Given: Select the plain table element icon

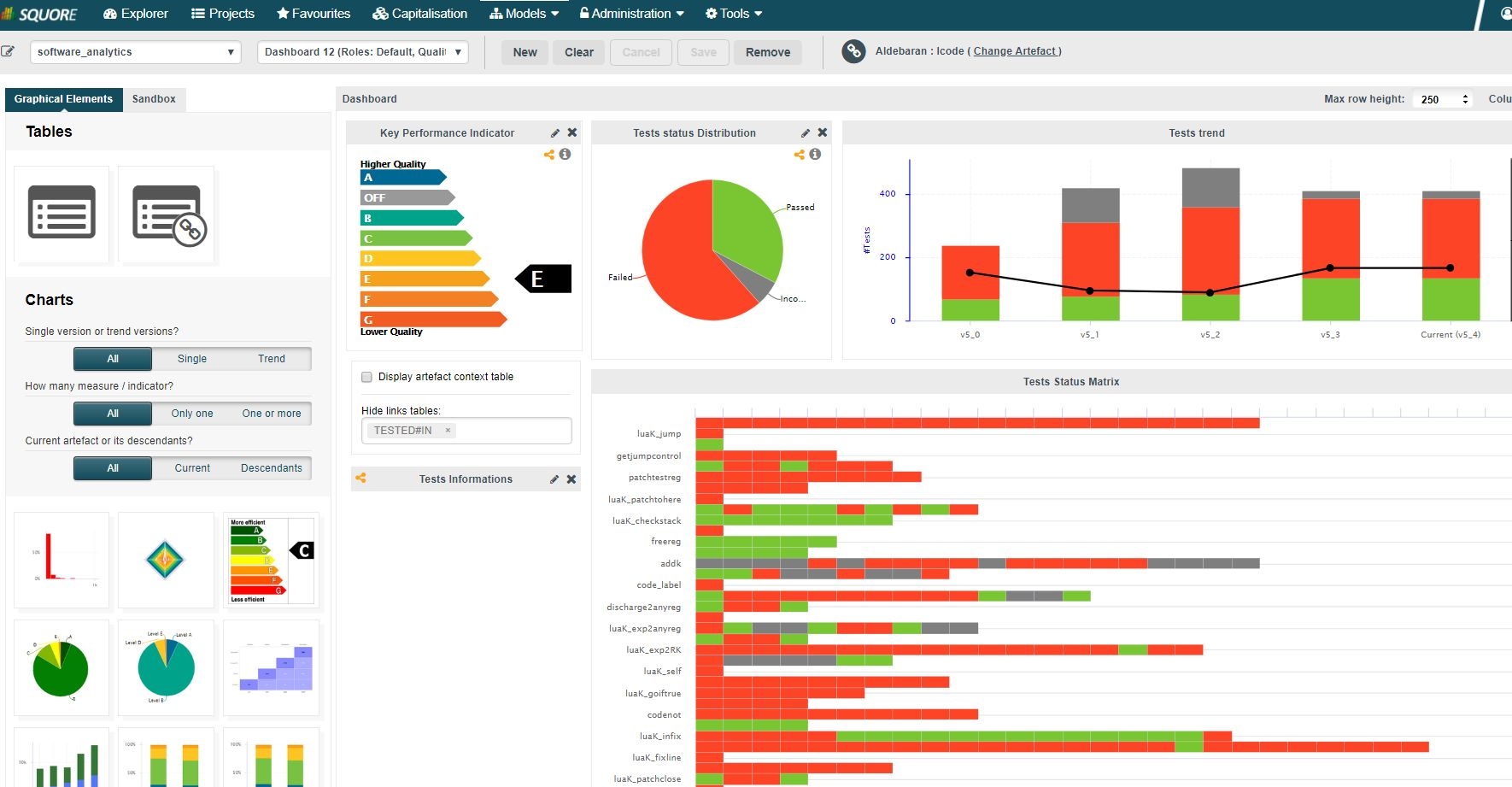Looking at the screenshot, I should [62, 214].
